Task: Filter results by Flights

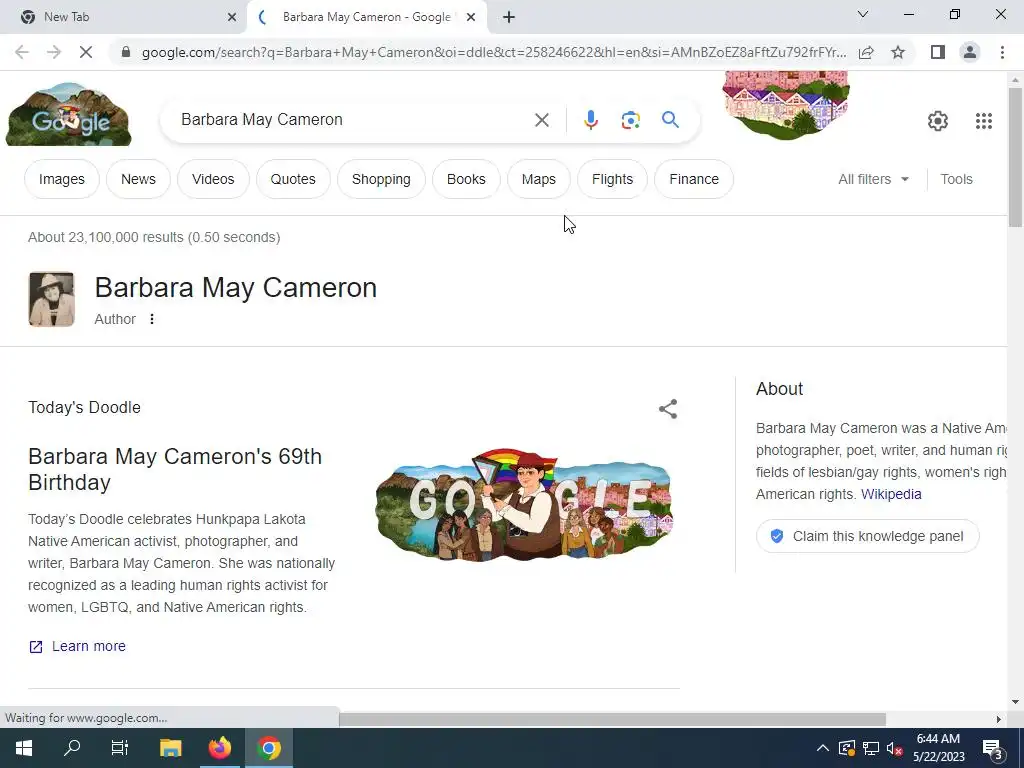Action: 612,179
